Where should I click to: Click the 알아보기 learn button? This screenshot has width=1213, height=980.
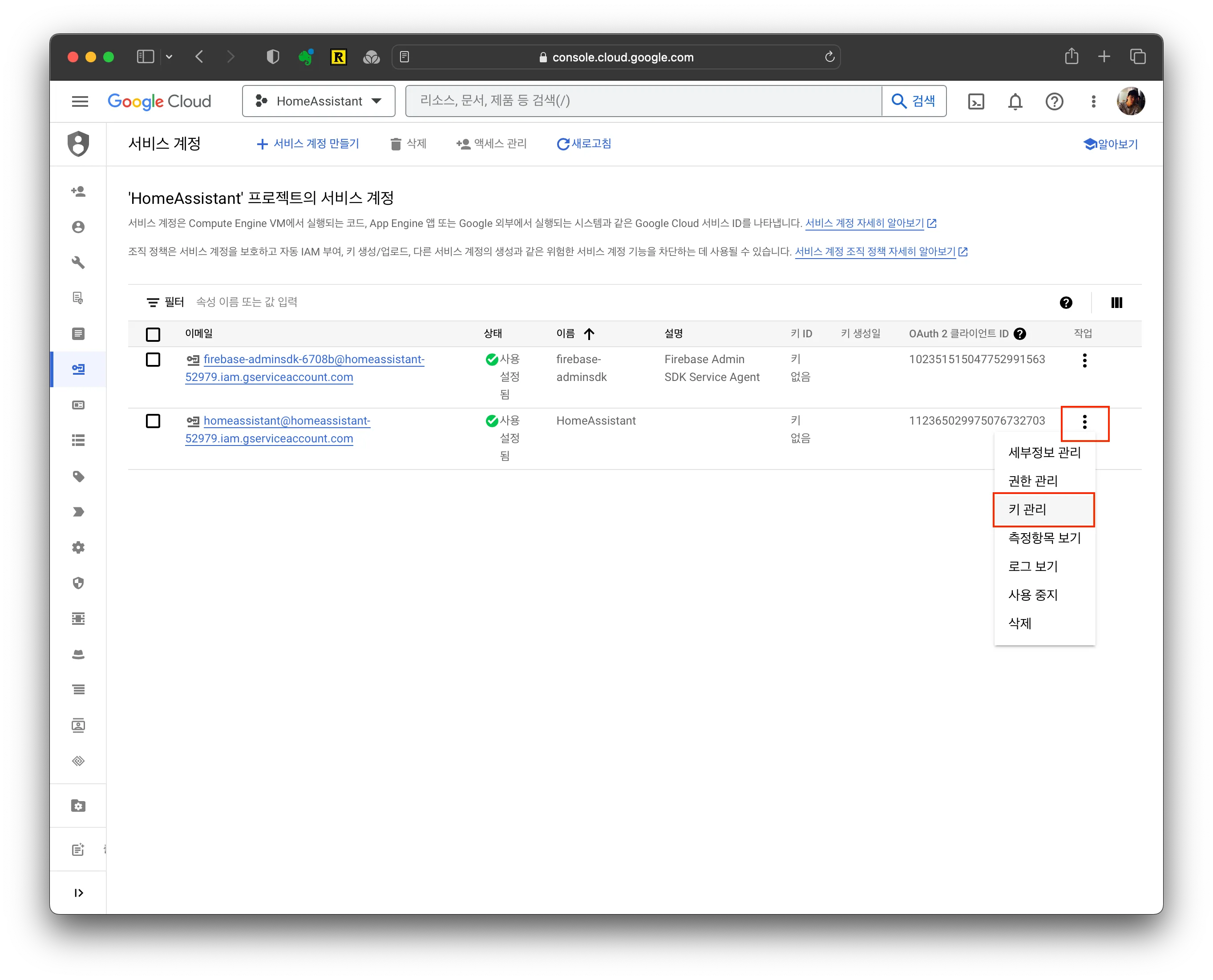(x=1110, y=144)
